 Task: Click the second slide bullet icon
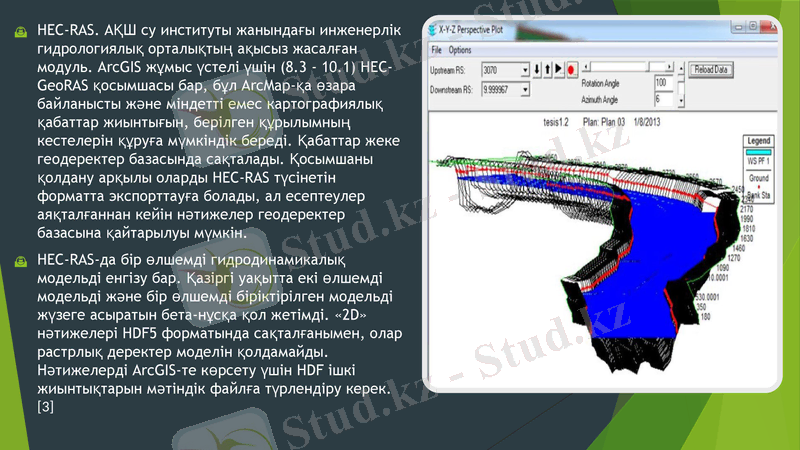(x=21, y=261)
